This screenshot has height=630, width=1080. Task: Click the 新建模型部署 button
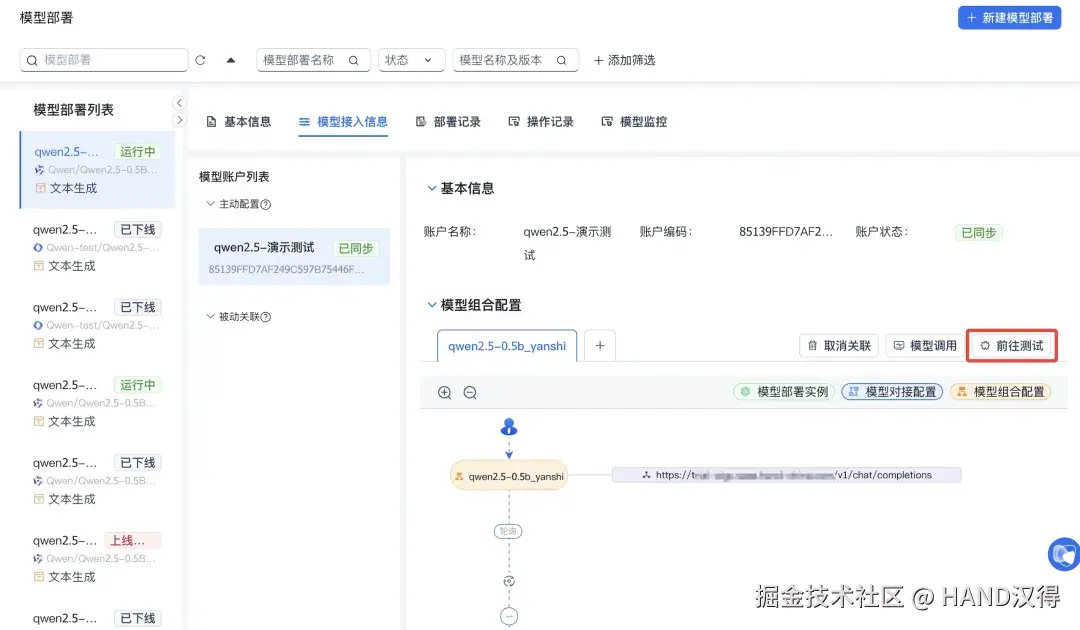[x=1009, y=18]
